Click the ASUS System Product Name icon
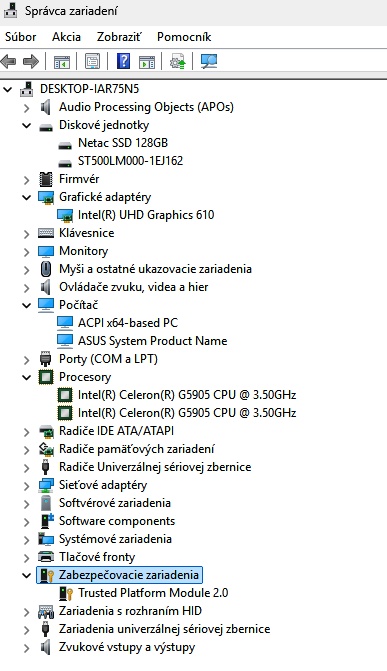Screen dimensions: 387x671 (x=65, y=341)
